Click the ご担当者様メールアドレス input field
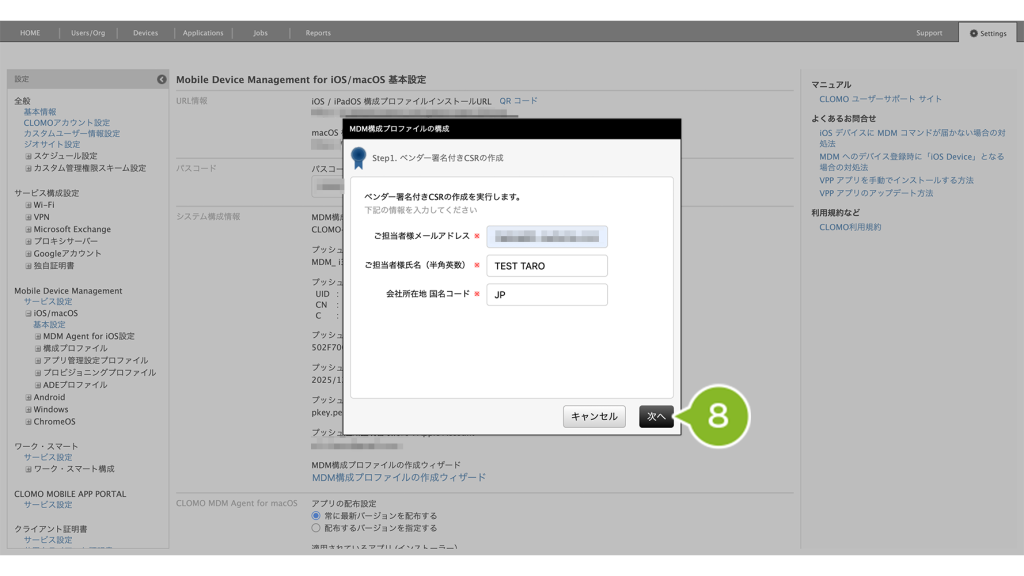Viewport: 1024px width, 576px height. coord(547,237)
